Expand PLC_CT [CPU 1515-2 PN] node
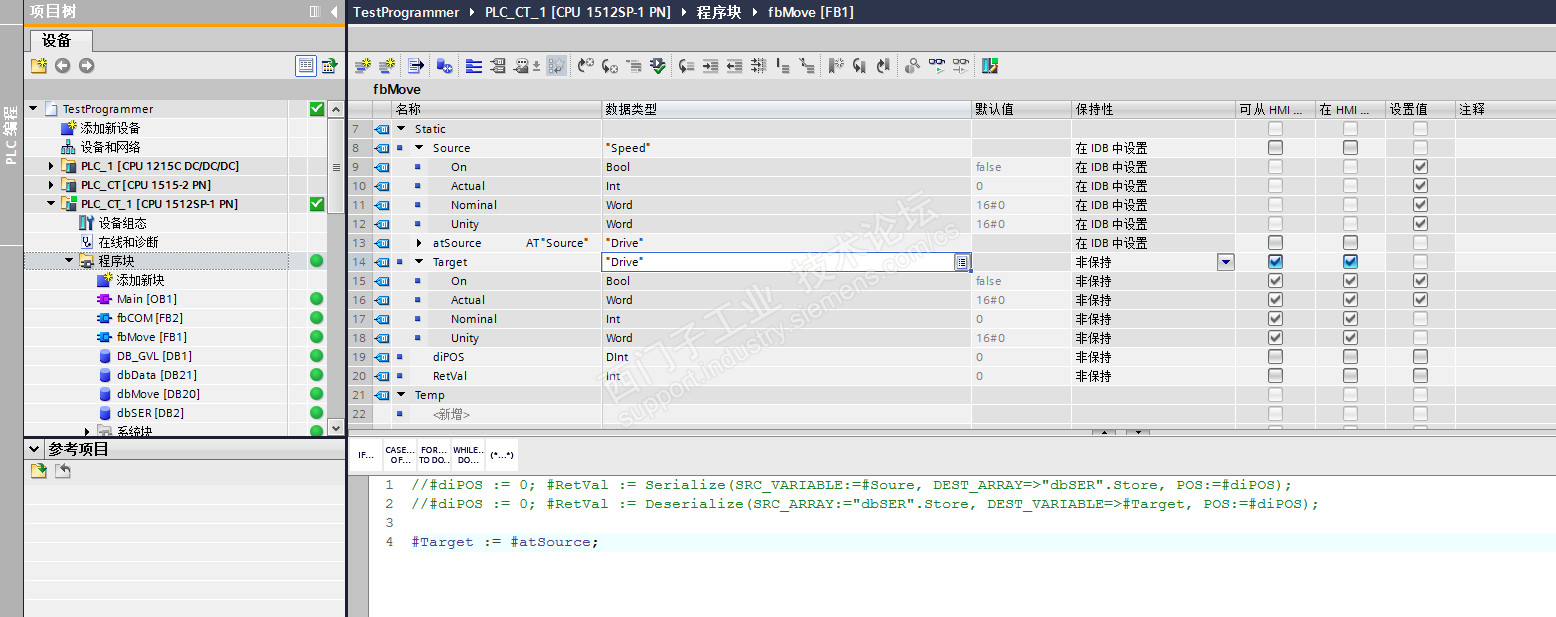 click(51, 185)
